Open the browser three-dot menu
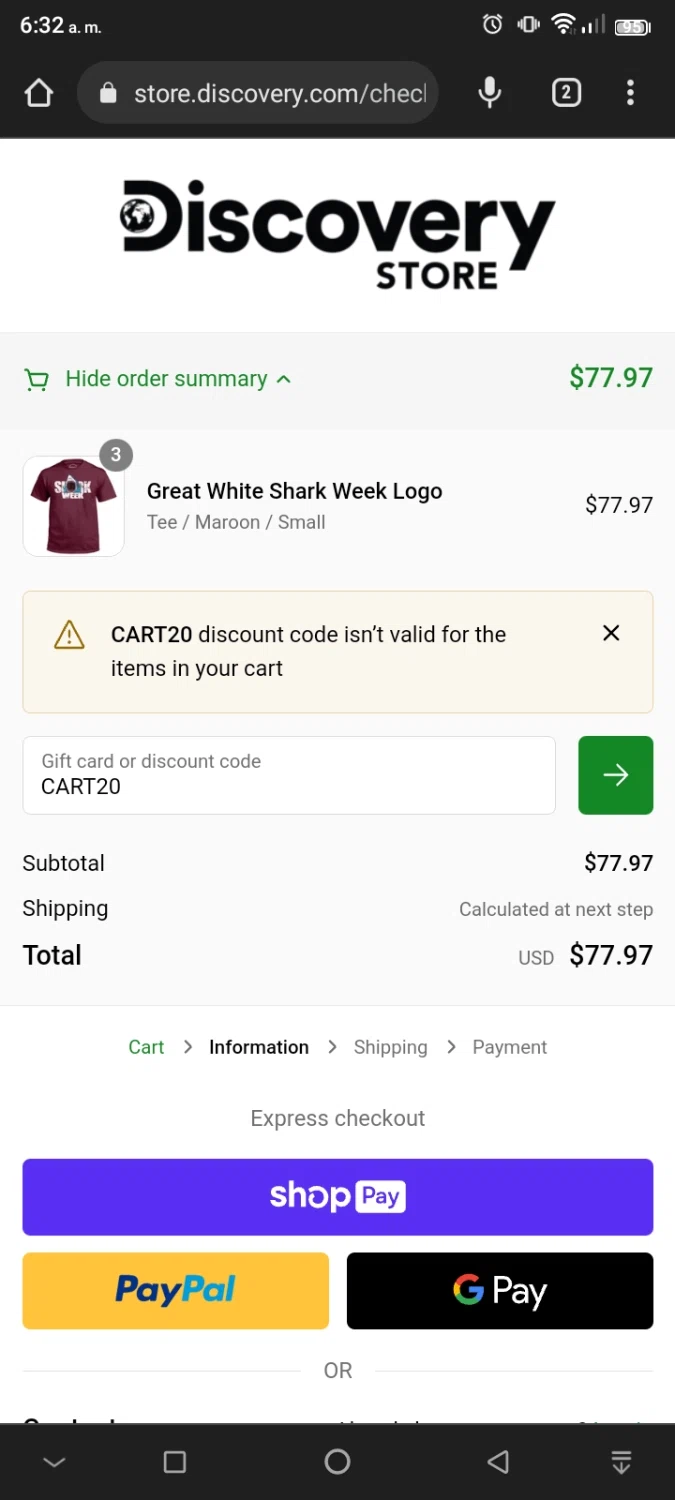Image resolution: width=675 pixels, height=1500 pixels. 630,93
